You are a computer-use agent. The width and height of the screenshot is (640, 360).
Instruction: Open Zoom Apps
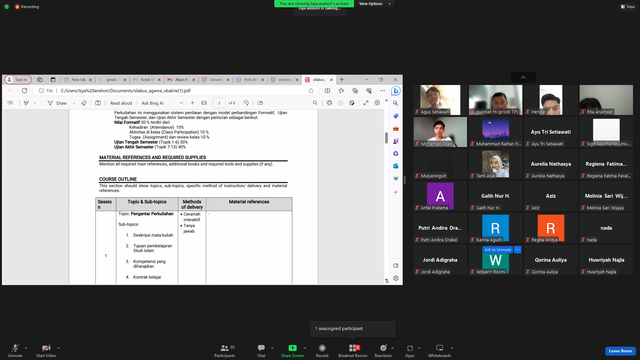pos(410,350)
